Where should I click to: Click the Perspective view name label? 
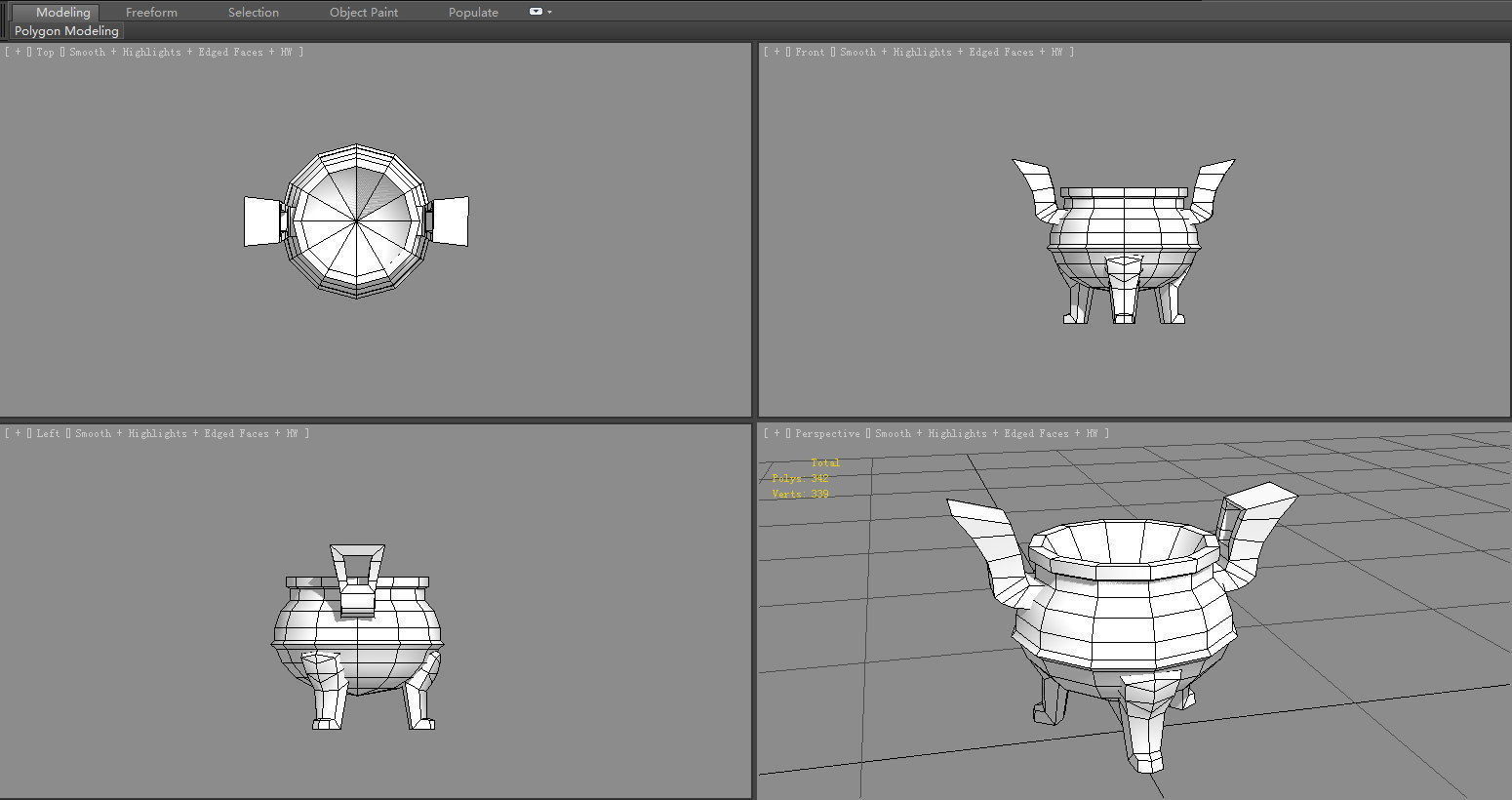[x=827, y=433]
